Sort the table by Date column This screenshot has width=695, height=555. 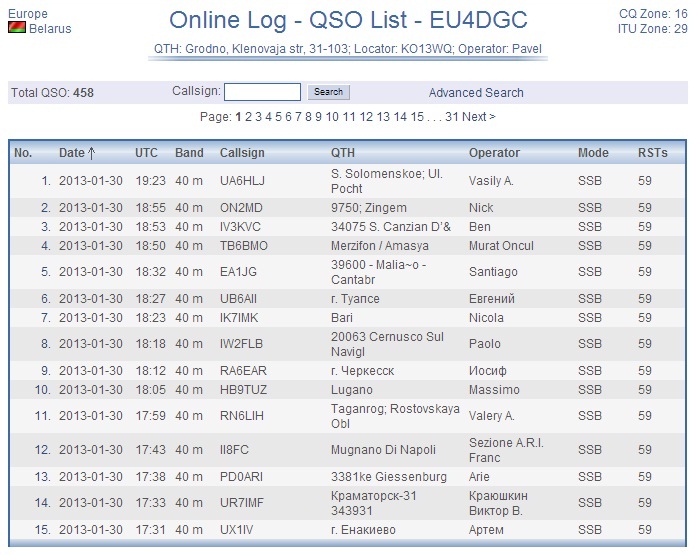(x=76, y=153)
